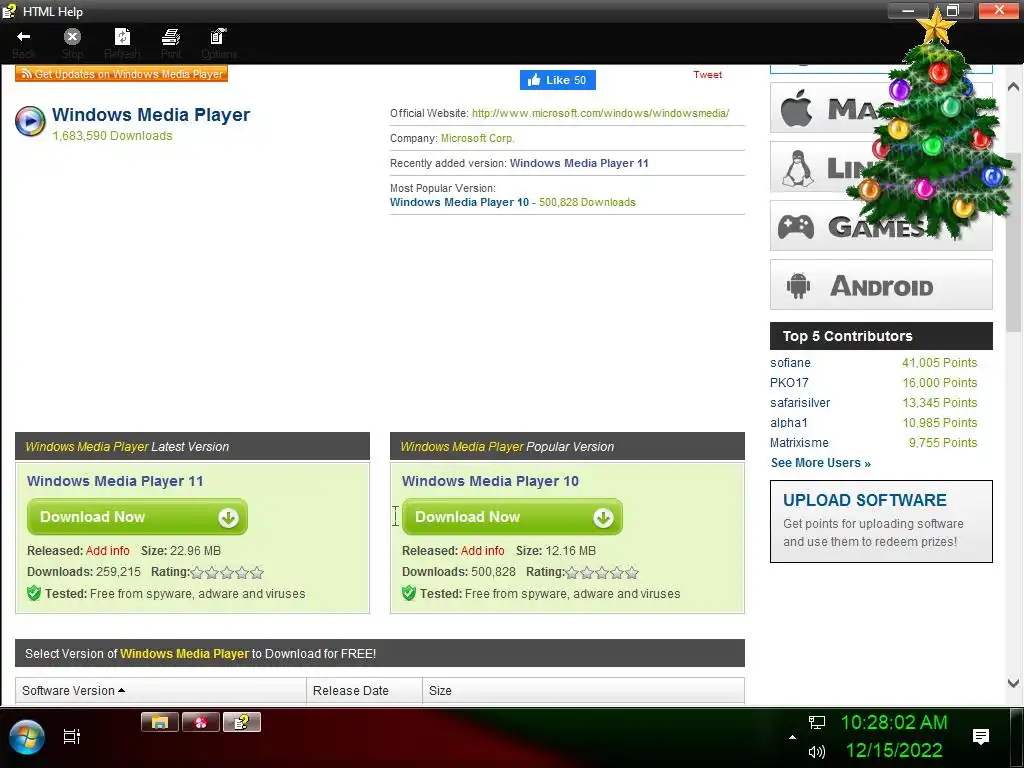Sort by Software Version column header

tap(161, 690)
